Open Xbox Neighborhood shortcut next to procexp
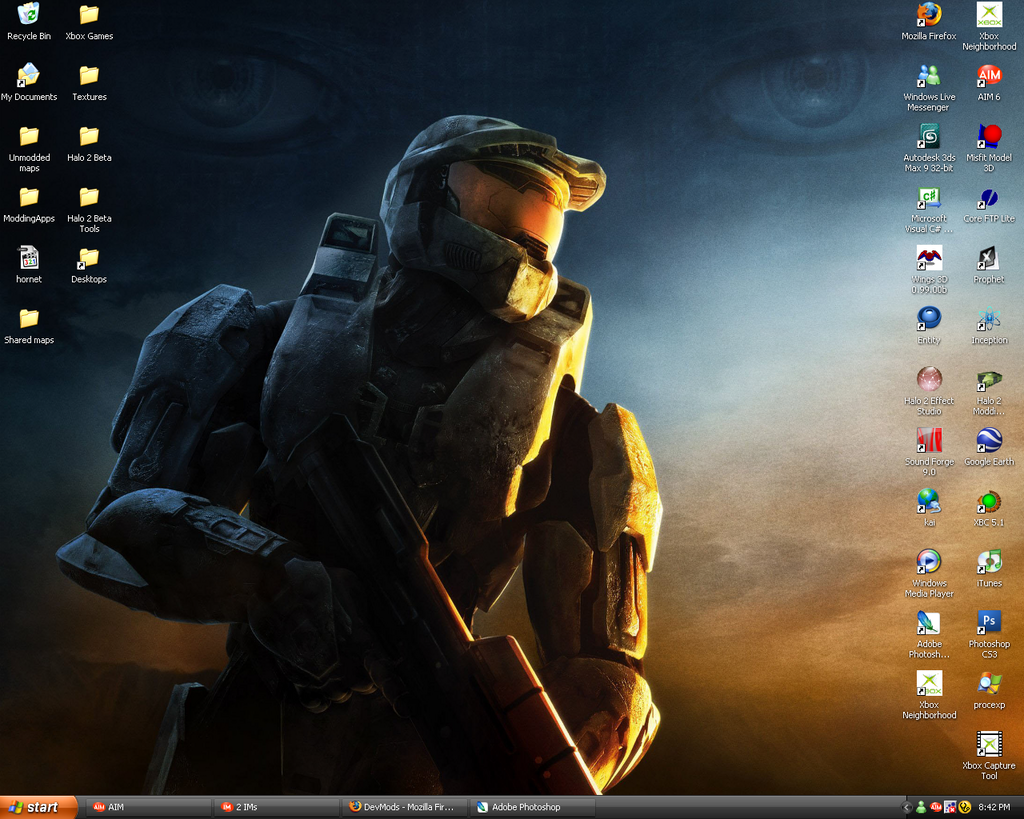The width and height of the screenshot is (1024, 819). (x=929, y=695)
